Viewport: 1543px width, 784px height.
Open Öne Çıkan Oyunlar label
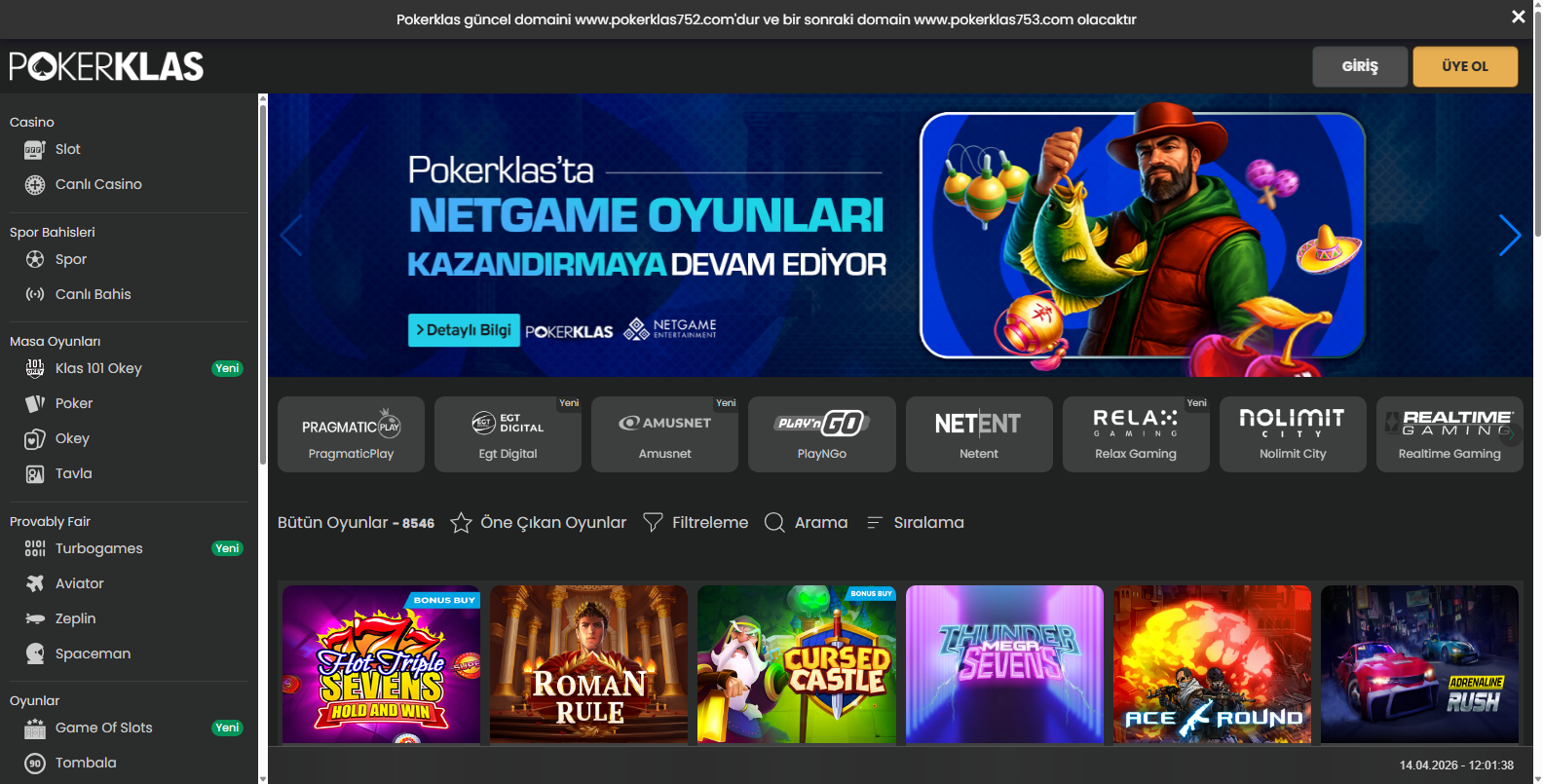553,523
